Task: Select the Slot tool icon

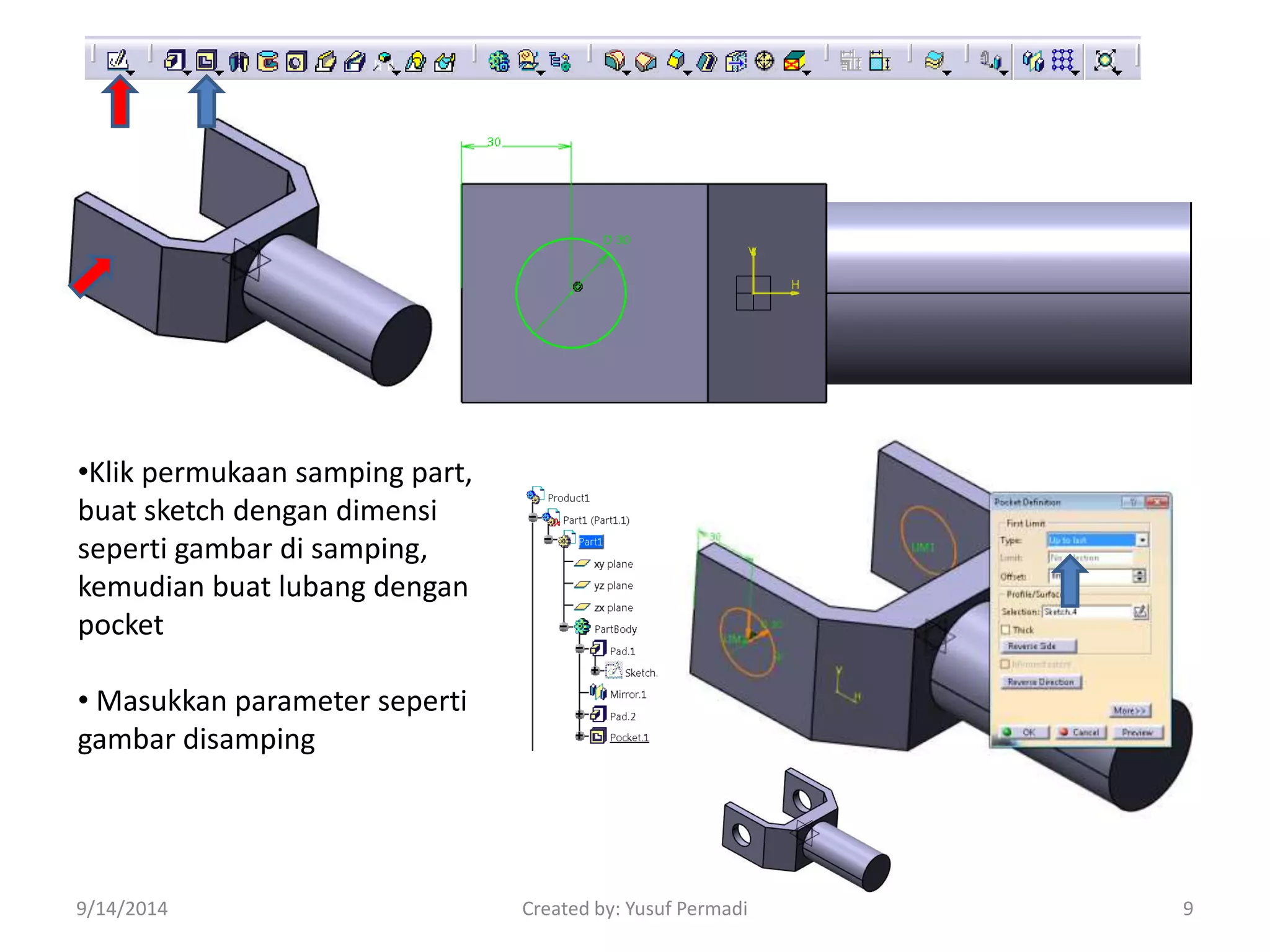Action: 355,61
